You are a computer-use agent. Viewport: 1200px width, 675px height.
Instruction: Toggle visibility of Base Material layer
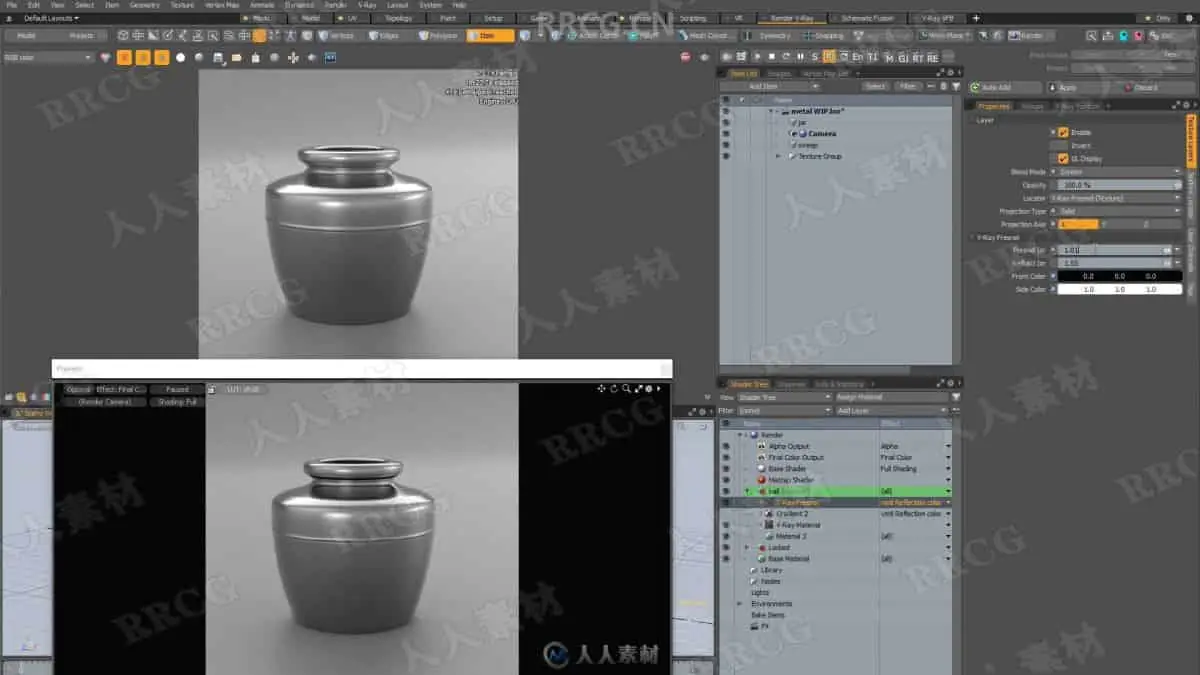point(726,558)
